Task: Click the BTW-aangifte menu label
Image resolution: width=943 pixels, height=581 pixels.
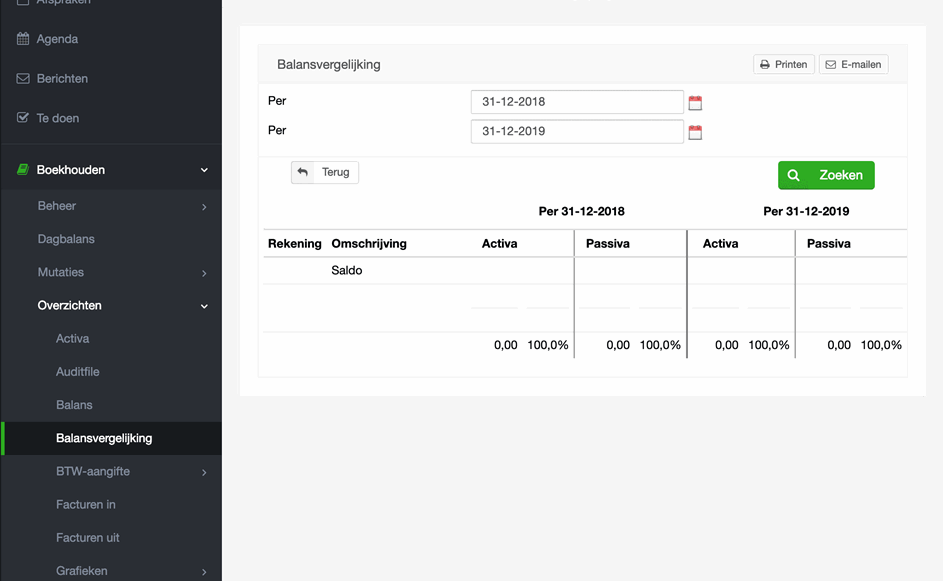Action: 93,472
